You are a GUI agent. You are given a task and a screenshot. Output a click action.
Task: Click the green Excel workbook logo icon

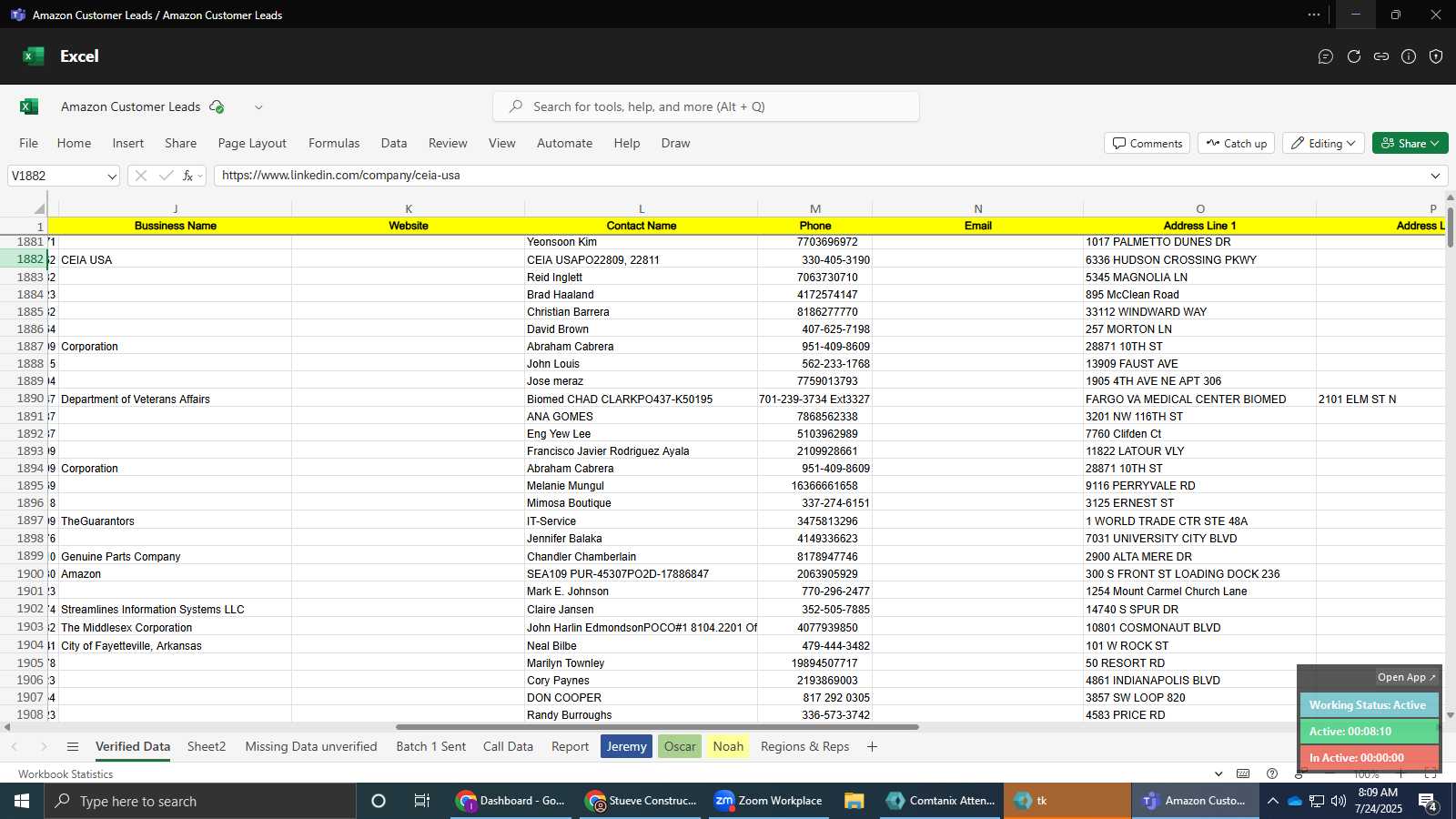(x=29, y=106)
